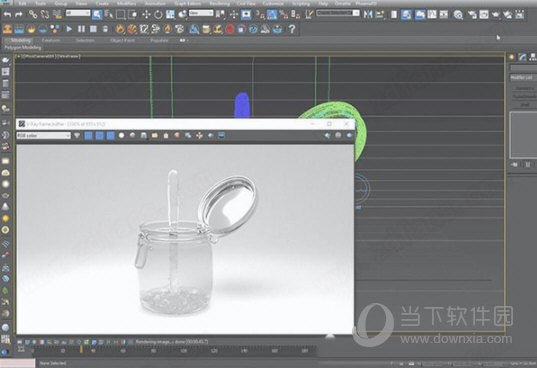
Task: Click the render teapot icon
Action: [496, 14]
